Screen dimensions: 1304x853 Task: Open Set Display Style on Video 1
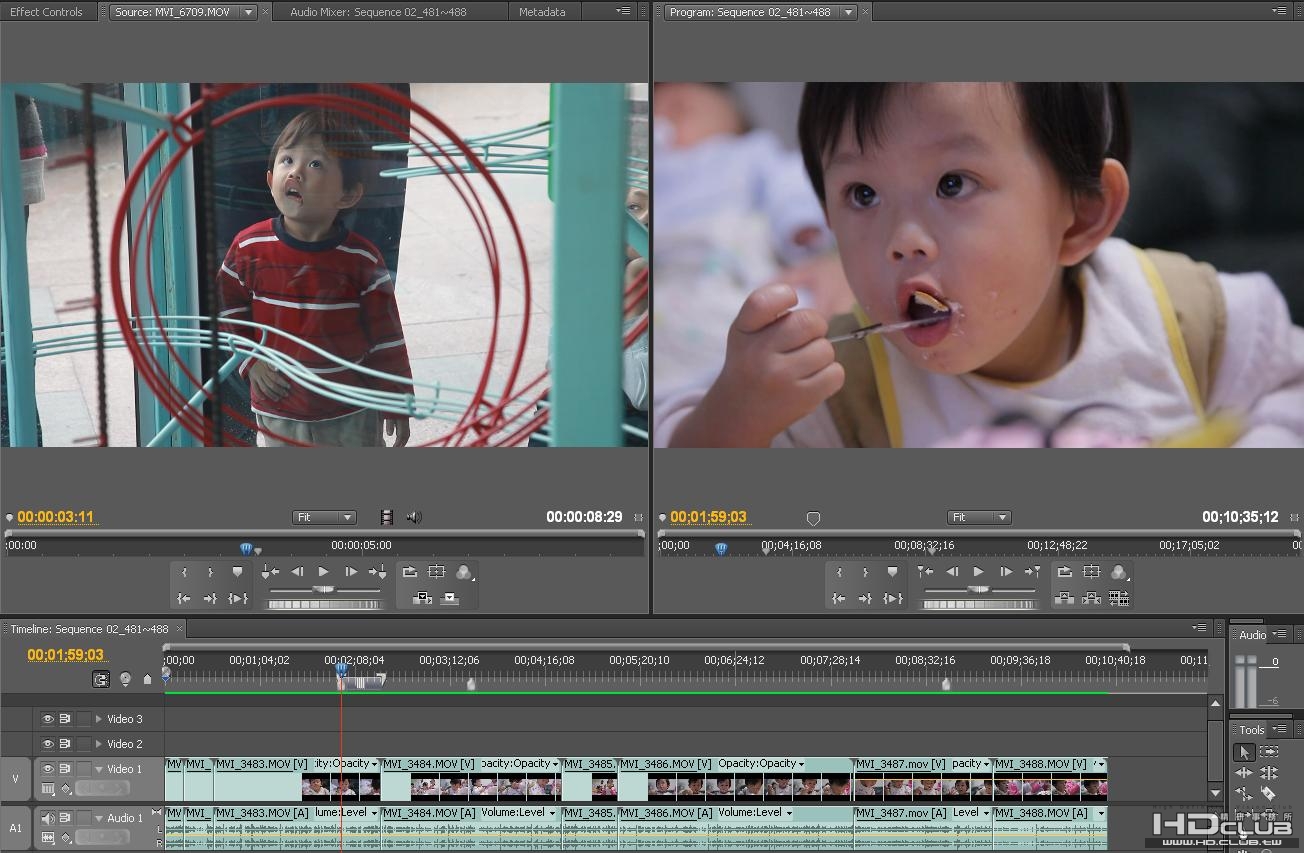[48, 789]
